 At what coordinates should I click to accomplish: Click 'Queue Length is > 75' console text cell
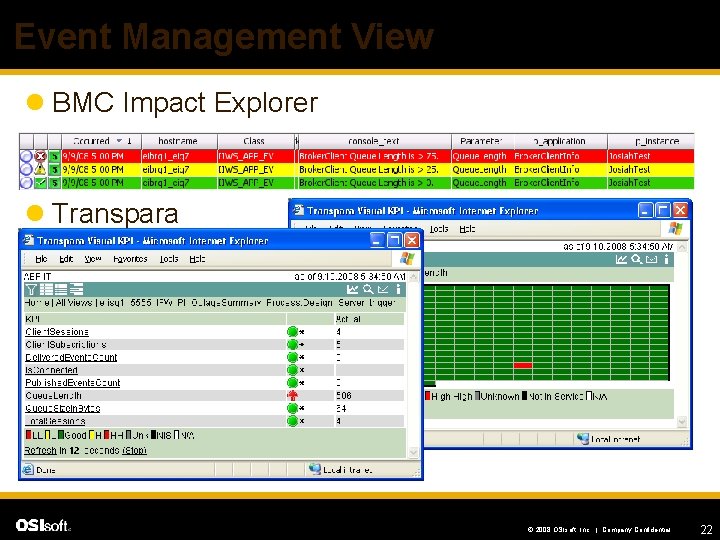pyautogui.click(x=373, y=156)
